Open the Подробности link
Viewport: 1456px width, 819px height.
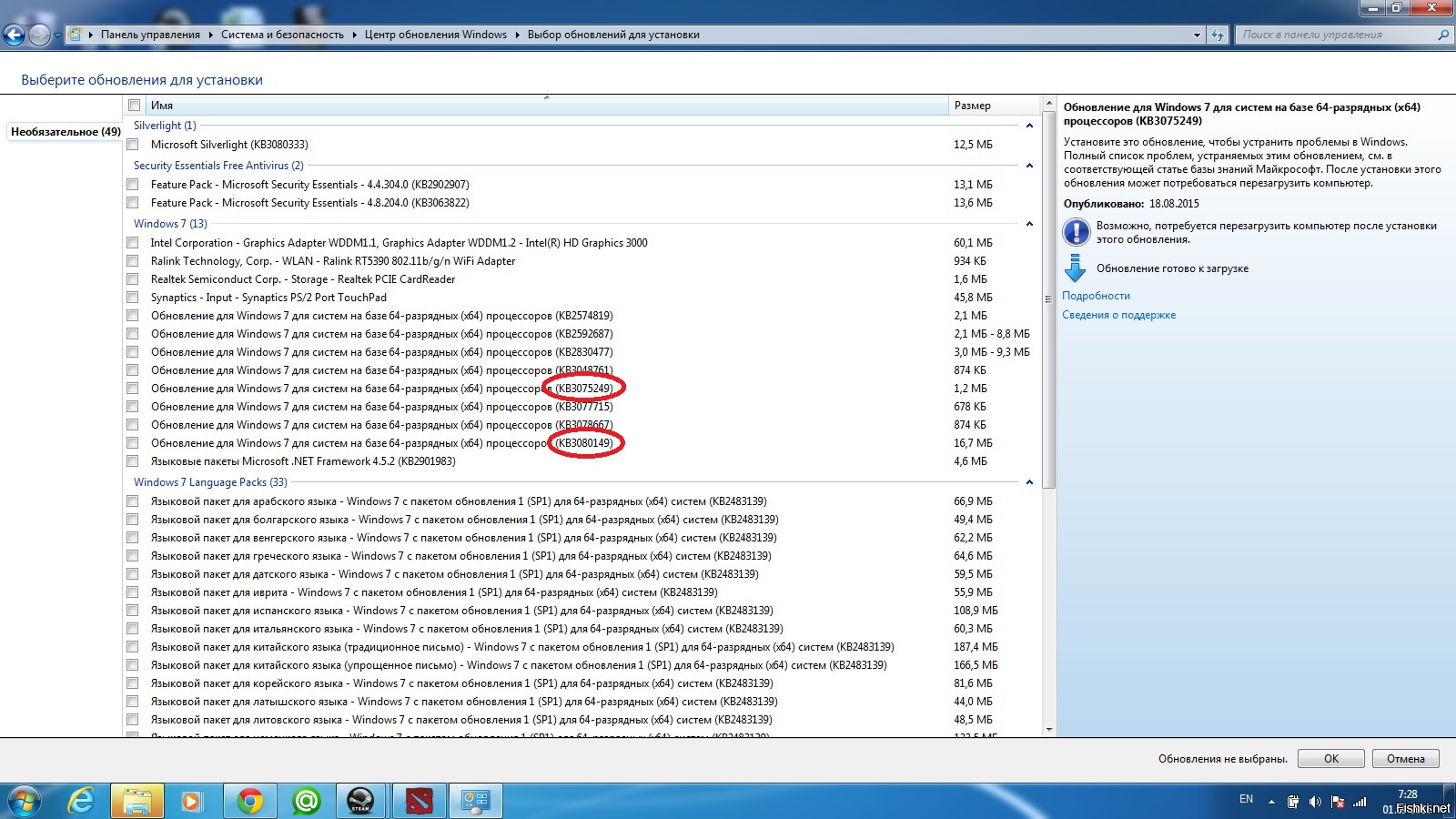pos(1096,296)
